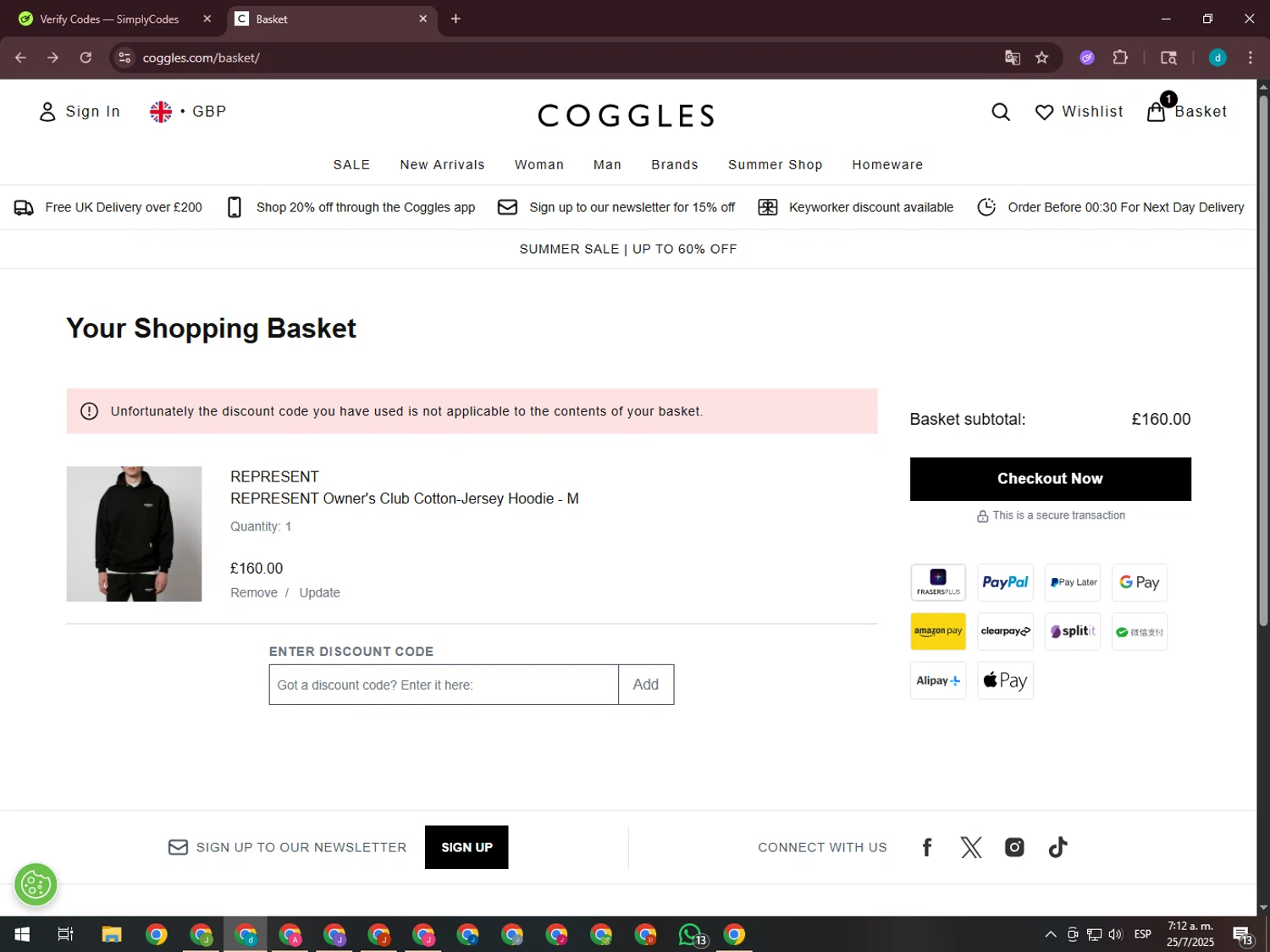Open the Man menu
Viewport: 1270px width, 952px height.
click(607, 165)
